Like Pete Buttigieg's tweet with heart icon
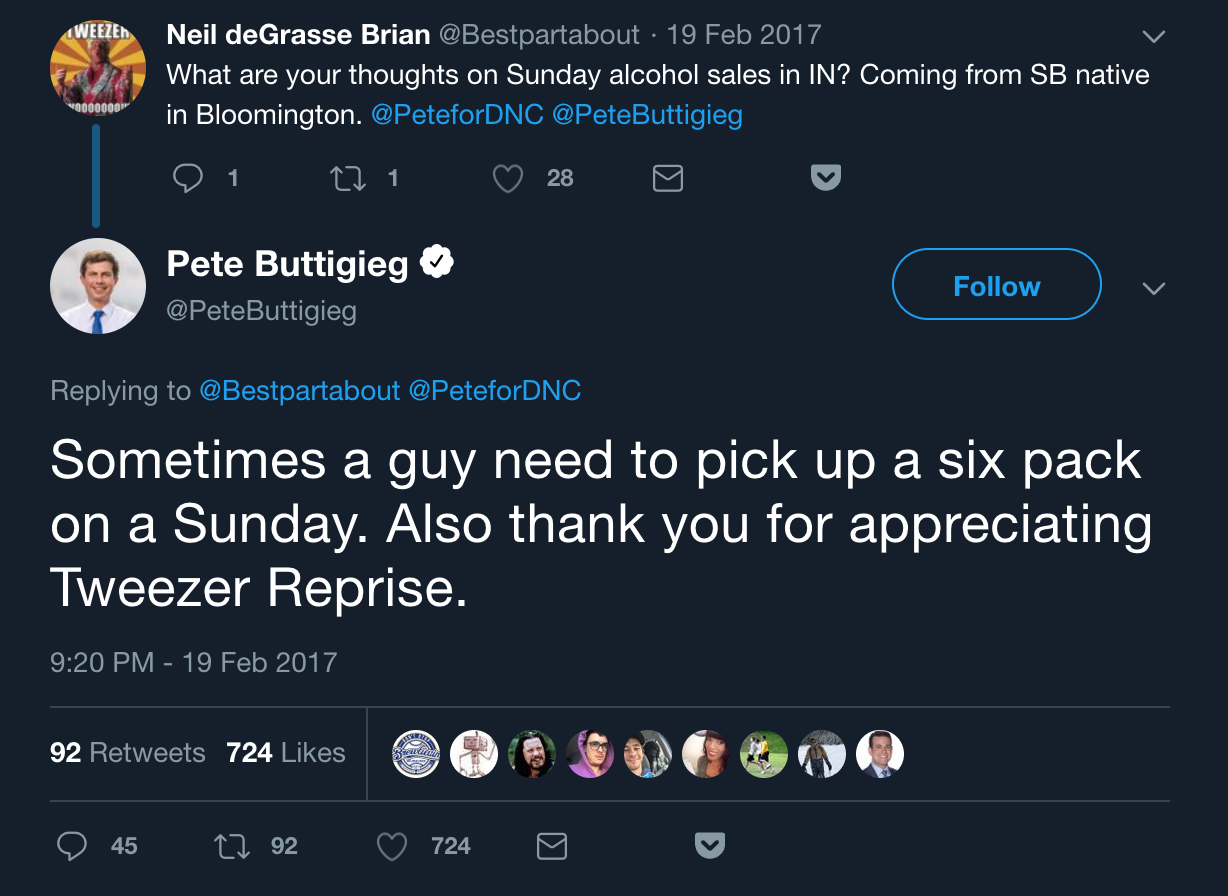 point(392,847)
